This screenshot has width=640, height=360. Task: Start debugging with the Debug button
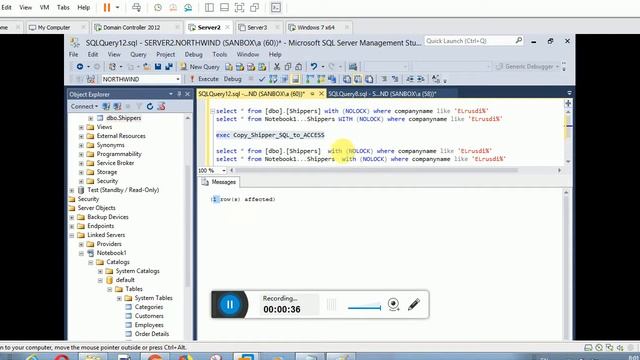tap(233, 79)
